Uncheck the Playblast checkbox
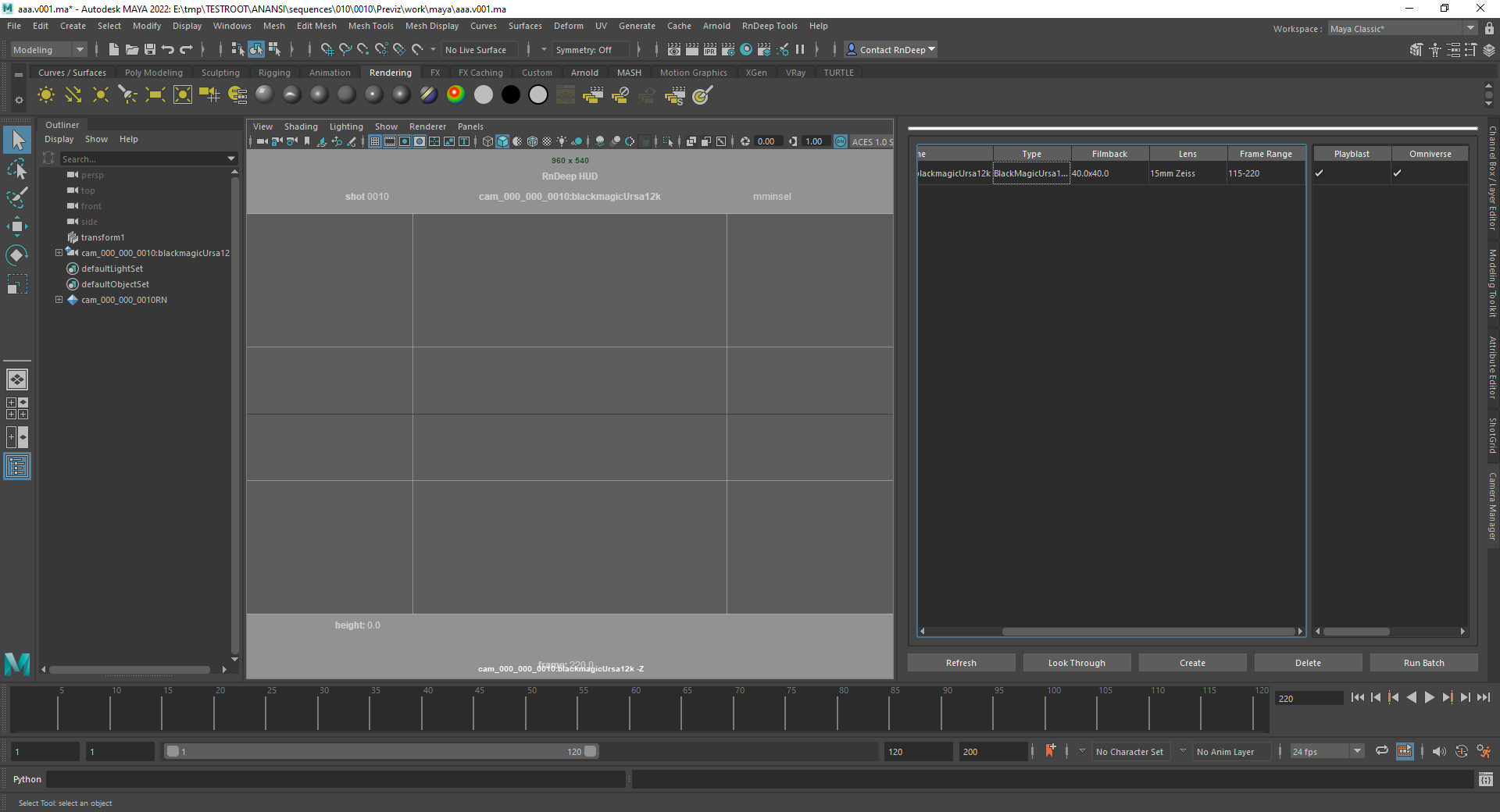The image size is (1500, 812). (1320, 173)
